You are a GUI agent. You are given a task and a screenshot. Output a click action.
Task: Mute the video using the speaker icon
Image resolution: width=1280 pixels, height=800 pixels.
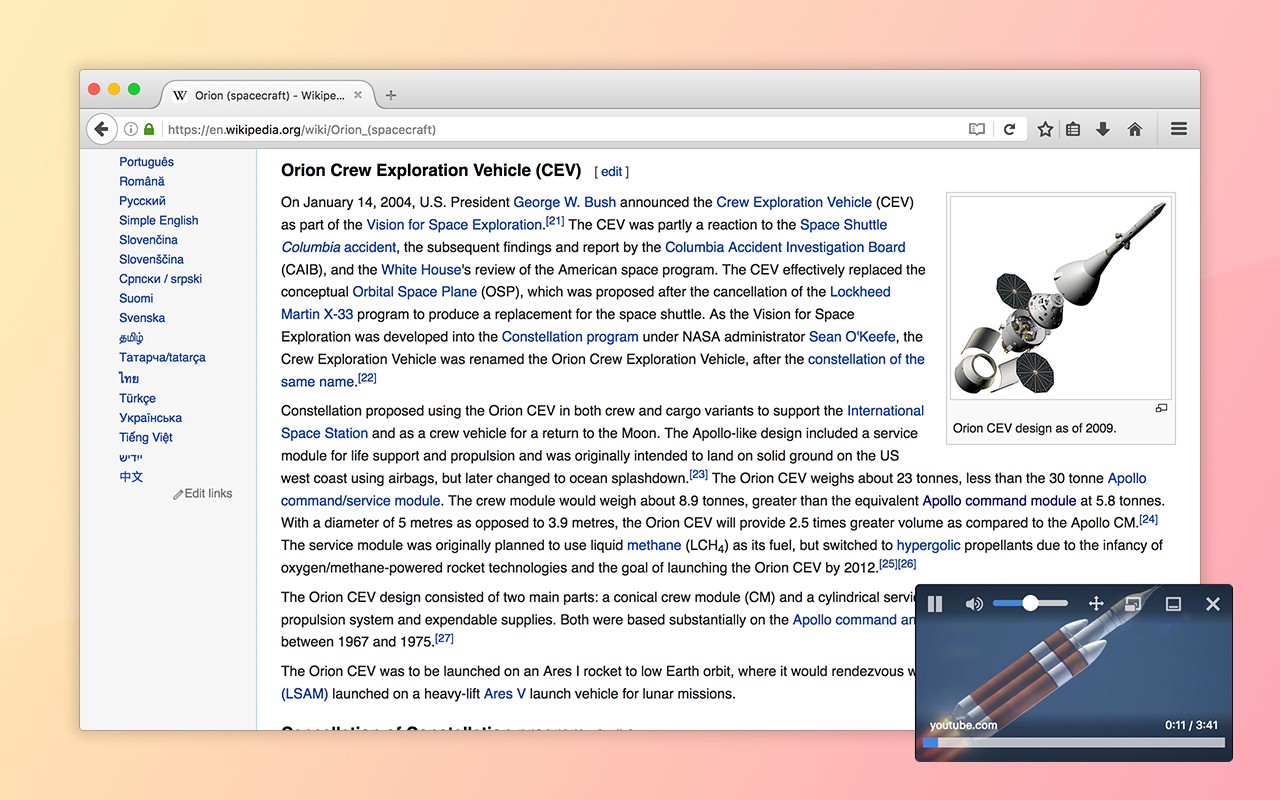974,604
